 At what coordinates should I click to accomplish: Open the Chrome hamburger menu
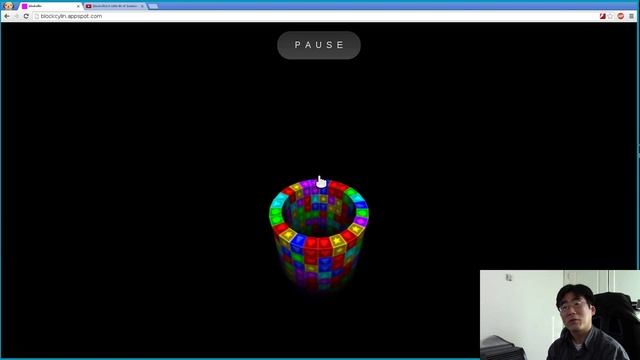(x=631, y=16)
